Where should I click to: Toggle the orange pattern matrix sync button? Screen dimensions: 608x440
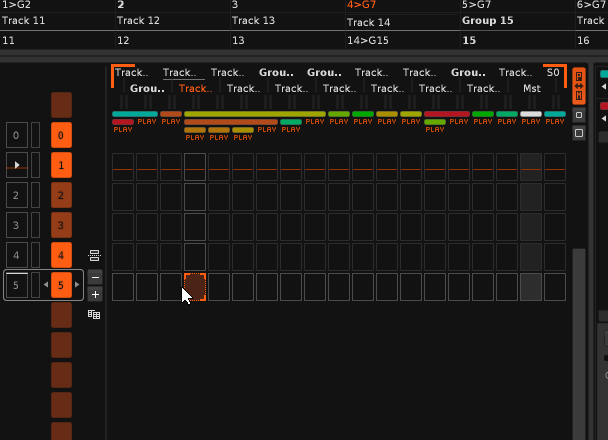coord(579,91)
